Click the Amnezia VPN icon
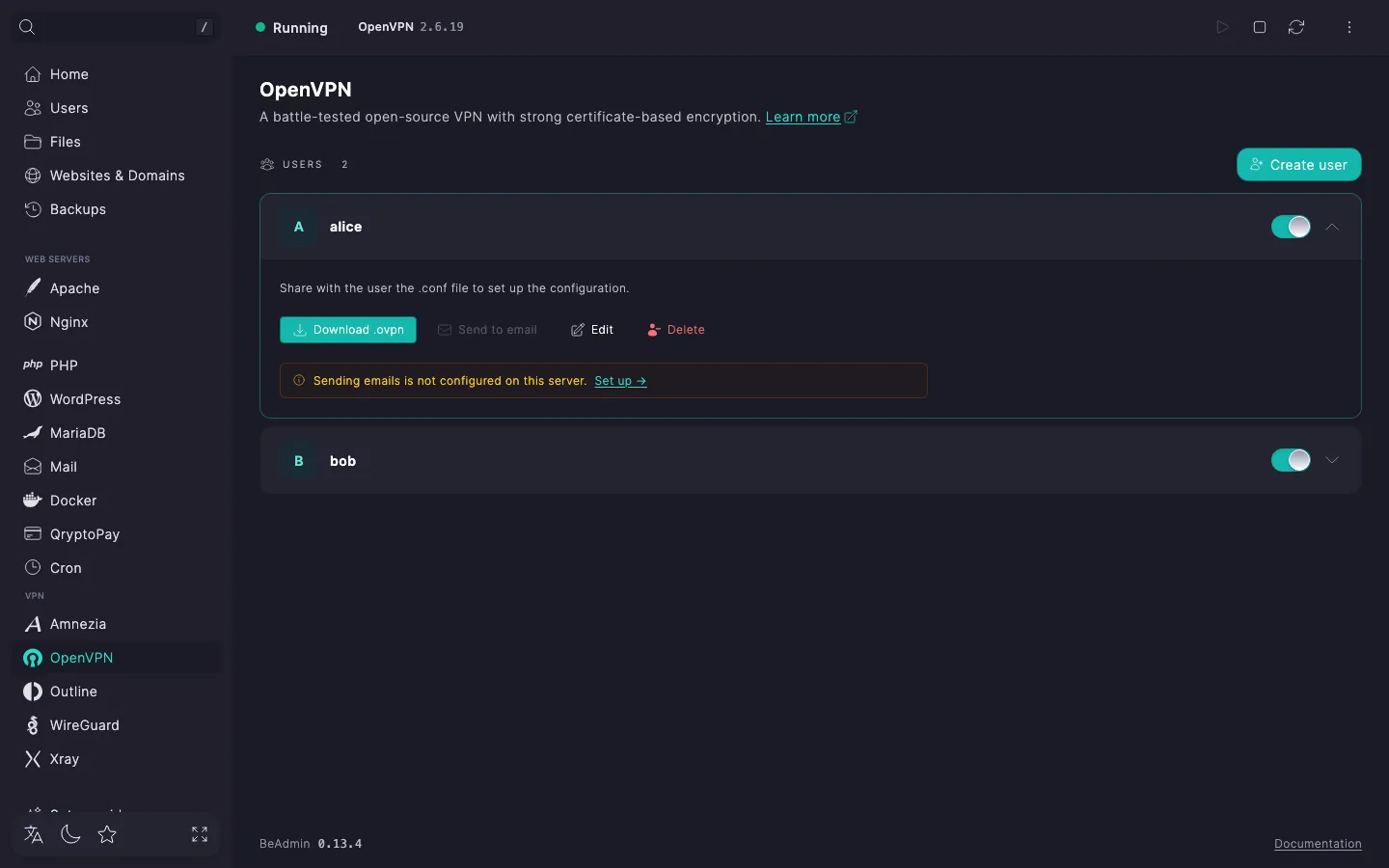 pyautogui.click(x=33, y=624)
